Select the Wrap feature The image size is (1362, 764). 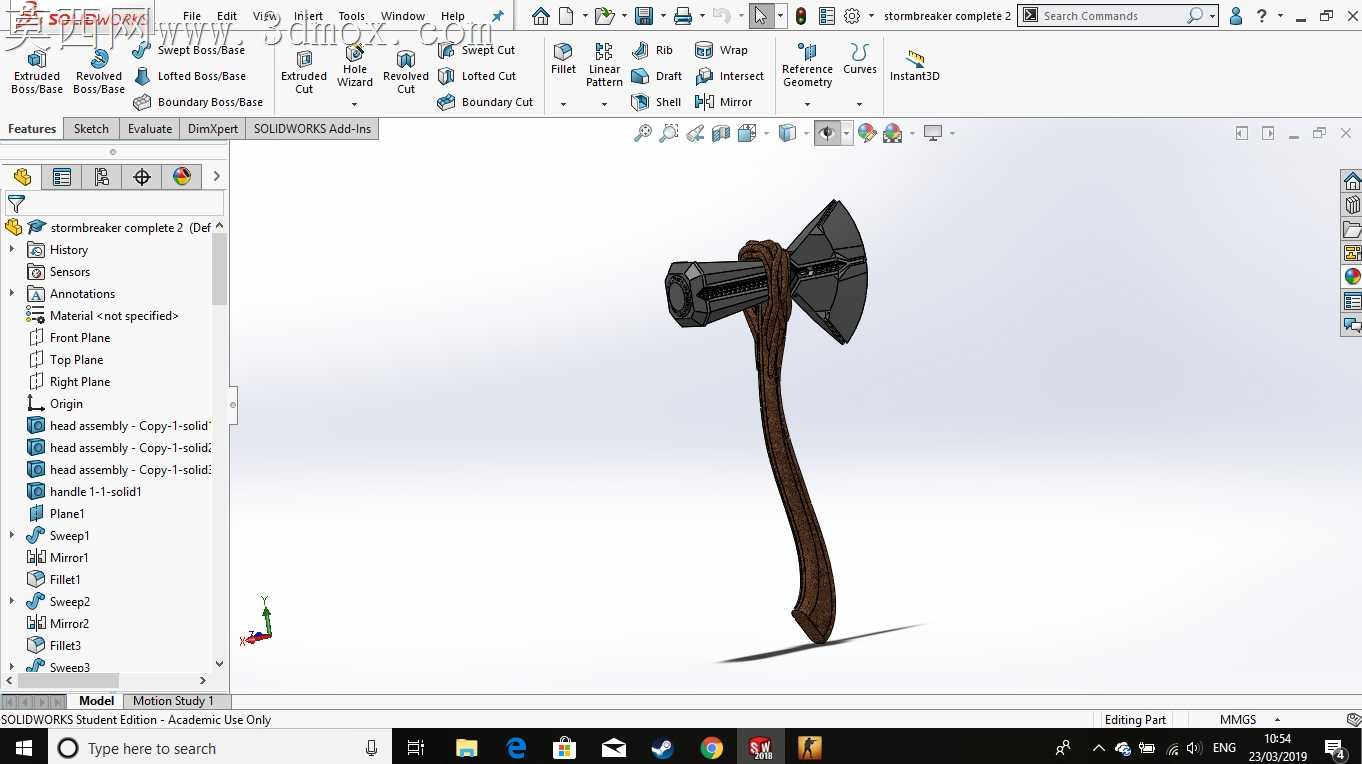(721, 50)
